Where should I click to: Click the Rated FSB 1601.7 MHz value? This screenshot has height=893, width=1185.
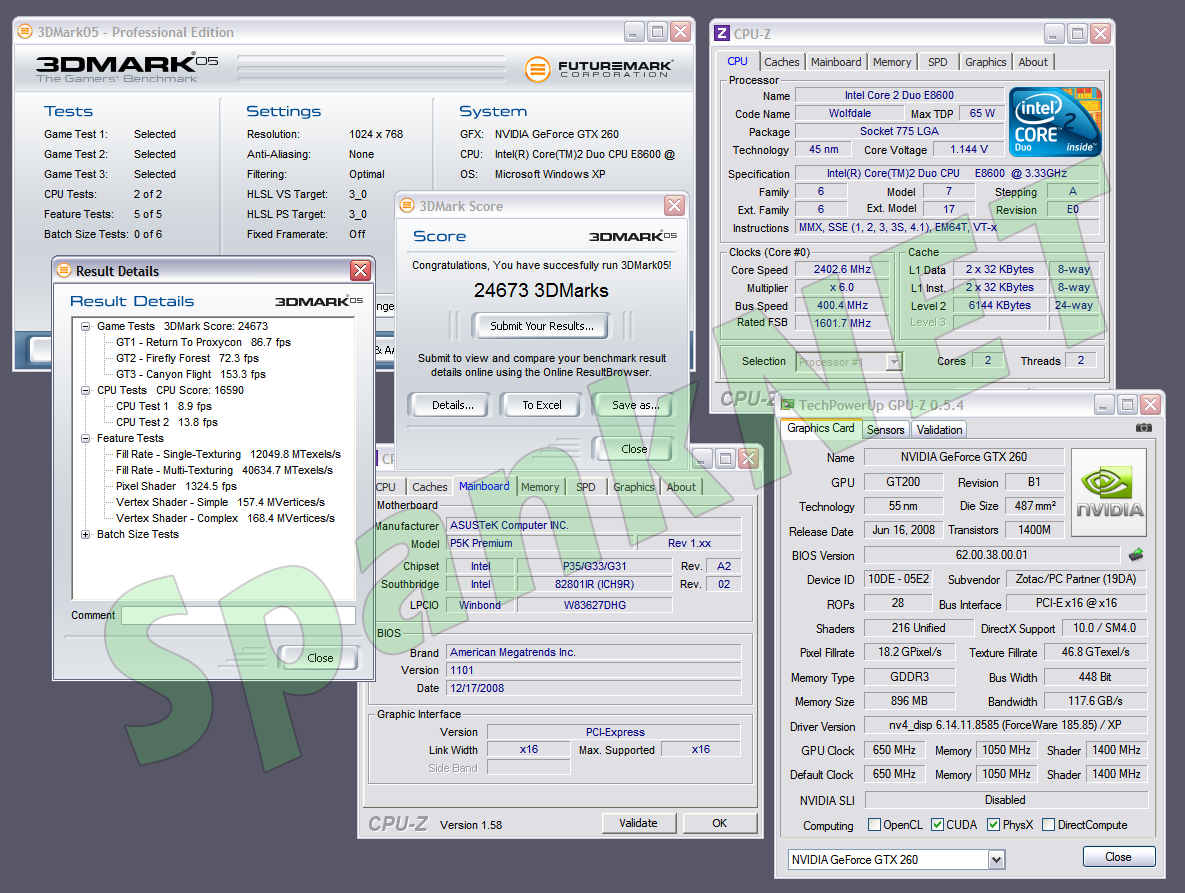coord(842,323)
